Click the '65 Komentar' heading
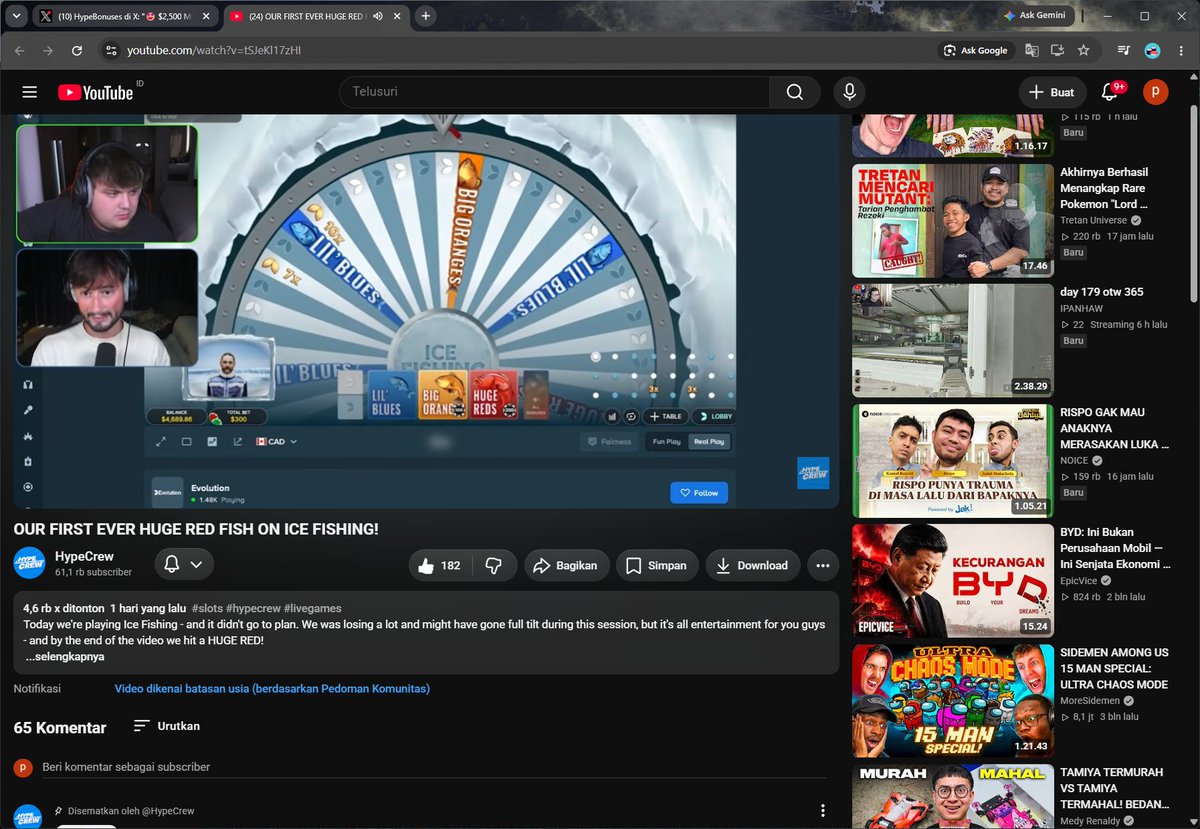The width and height of the screenshot is (1200, 829). tap(60, 728)
